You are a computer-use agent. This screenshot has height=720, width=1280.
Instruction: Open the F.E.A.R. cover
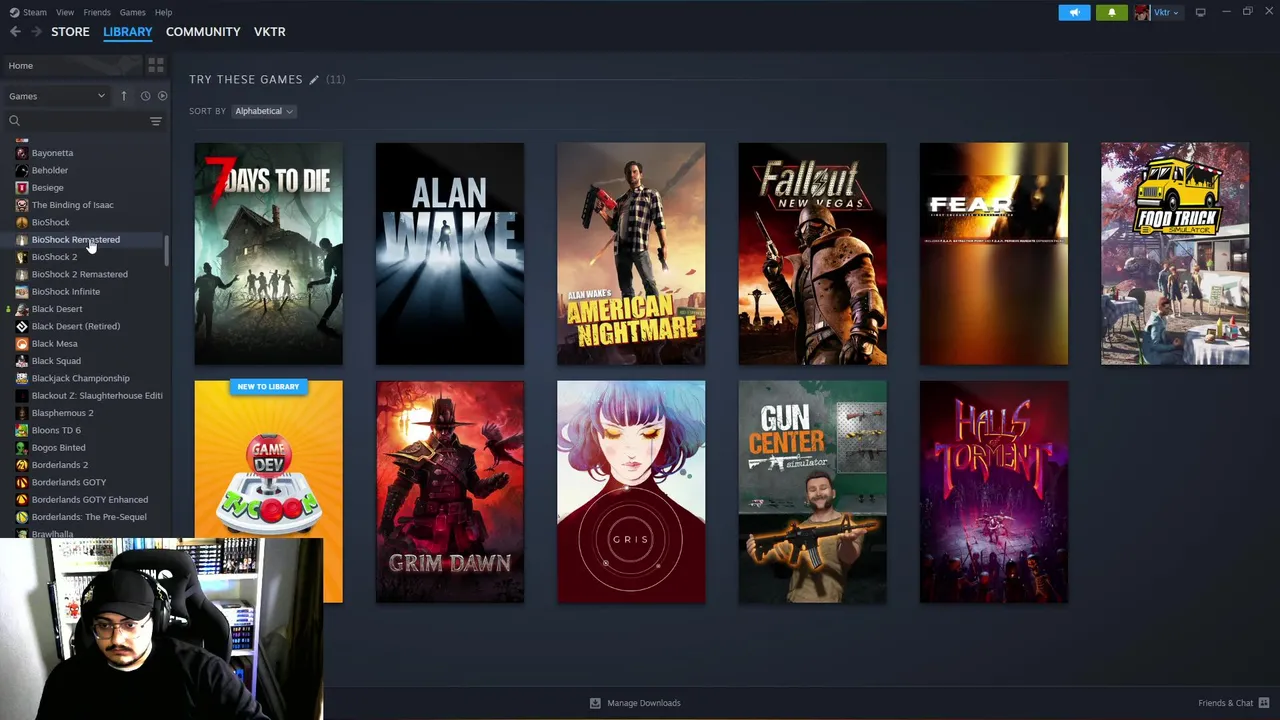(x=994, y=254)
